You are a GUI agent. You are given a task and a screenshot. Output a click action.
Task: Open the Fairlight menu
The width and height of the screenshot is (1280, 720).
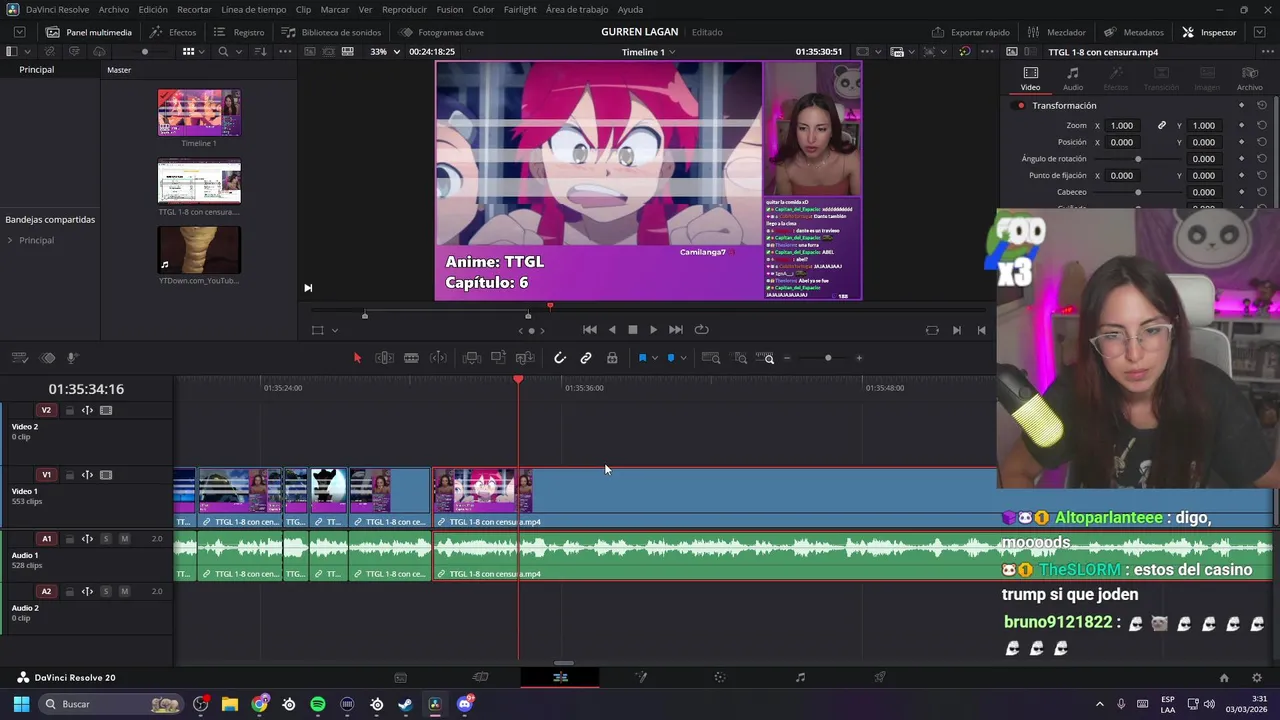(520, 9)
